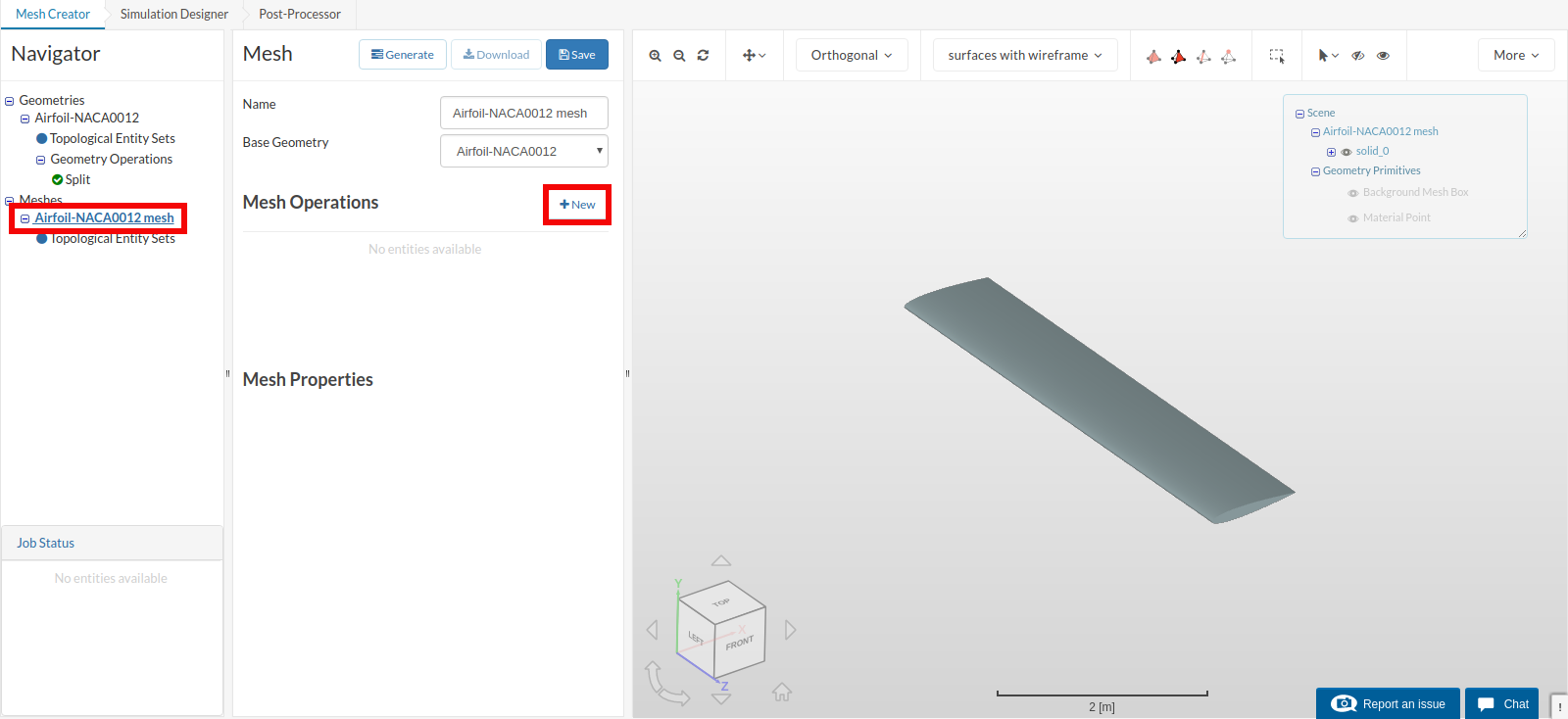Open the cursor selection mode dropdown

tap(1328, 56)
